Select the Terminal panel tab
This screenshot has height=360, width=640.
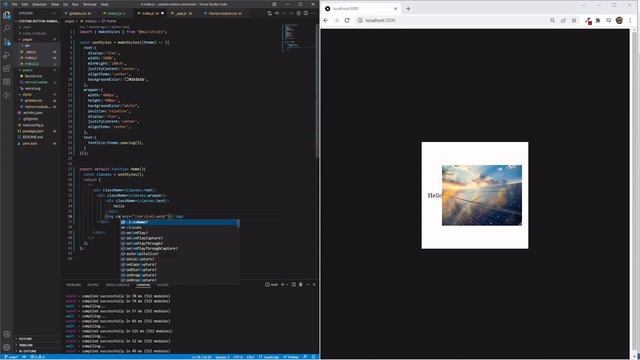(143, 285)
